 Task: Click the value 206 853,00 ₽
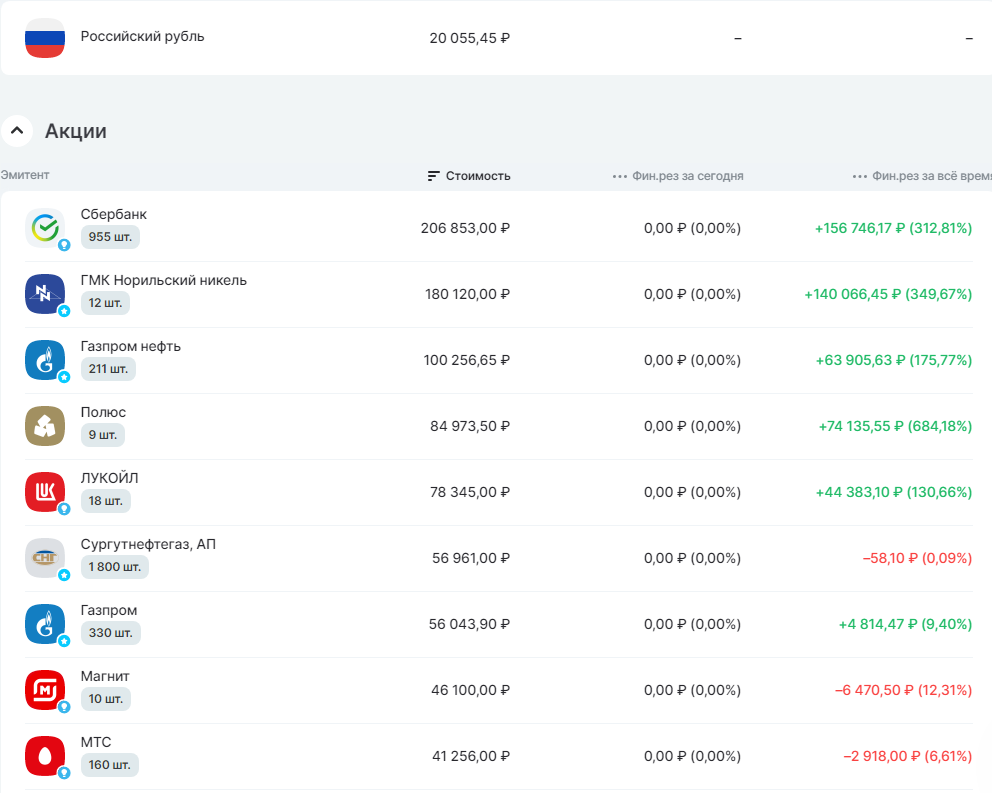465,228
